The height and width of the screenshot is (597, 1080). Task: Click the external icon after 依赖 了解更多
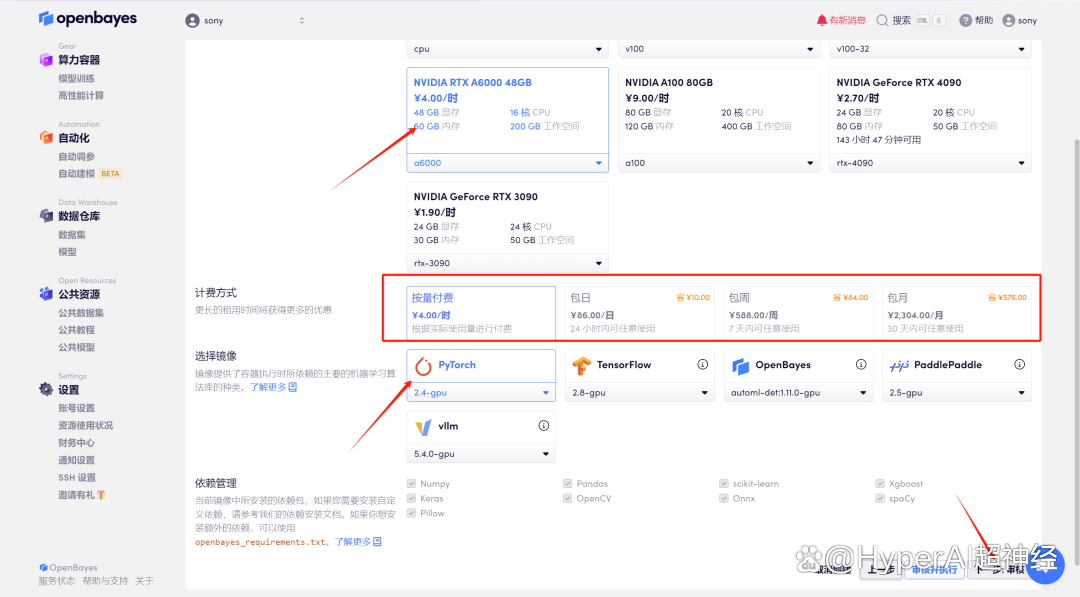pos(377,542)
